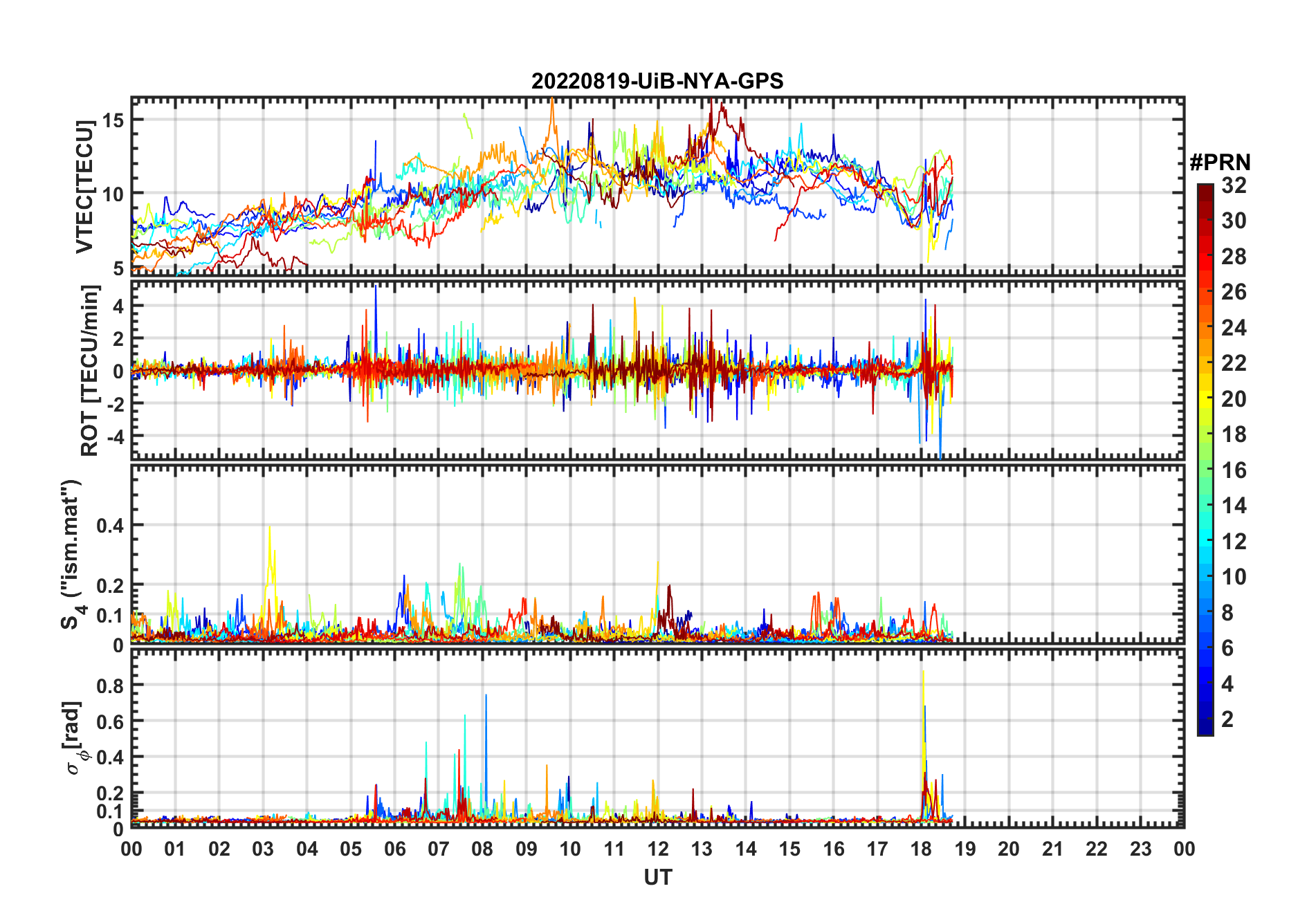Click x-axis tick label 12
This screenshot has height=920, width=1316.
(658, 849)
